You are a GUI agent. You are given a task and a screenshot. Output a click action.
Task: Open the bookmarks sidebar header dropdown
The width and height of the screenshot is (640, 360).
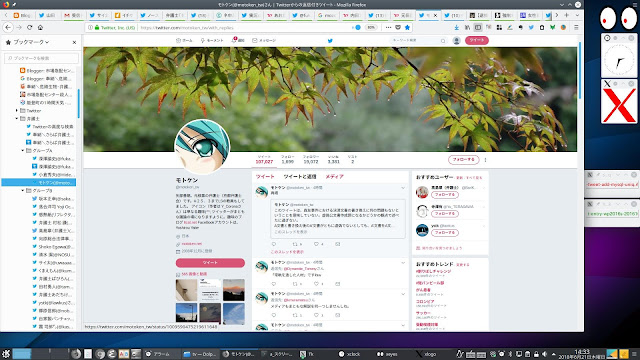(x=28, y=42)
